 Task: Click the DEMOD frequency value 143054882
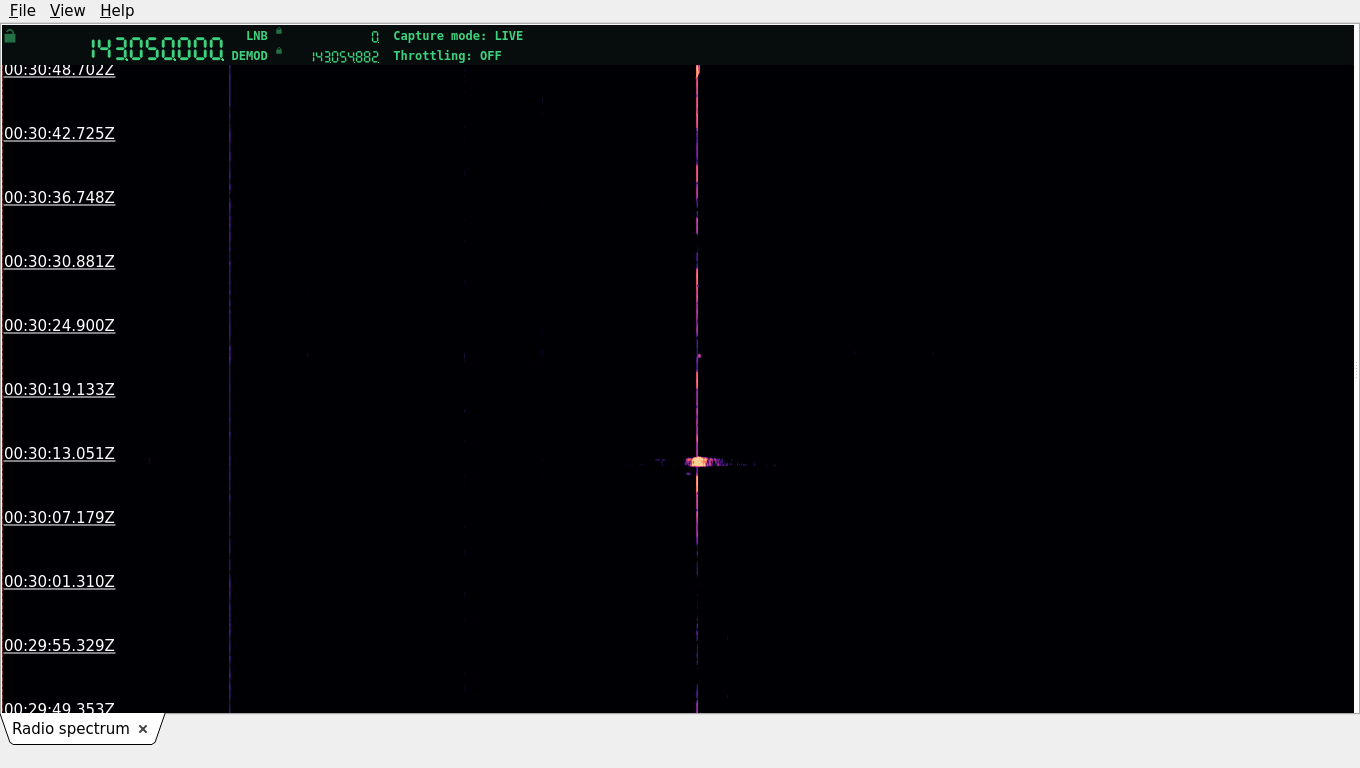pyautogui.click(x=345, y=57)
